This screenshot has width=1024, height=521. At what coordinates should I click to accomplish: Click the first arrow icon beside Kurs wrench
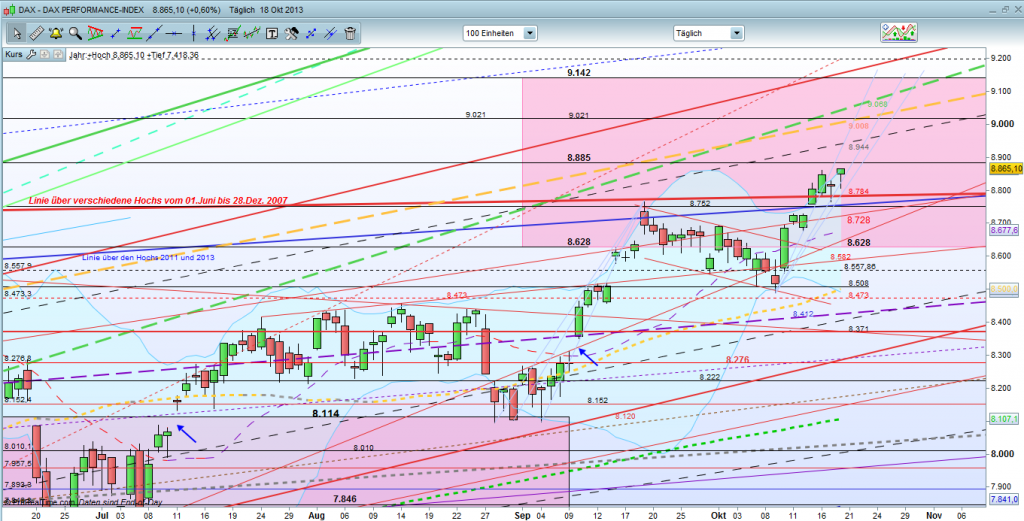pos(45,55)
